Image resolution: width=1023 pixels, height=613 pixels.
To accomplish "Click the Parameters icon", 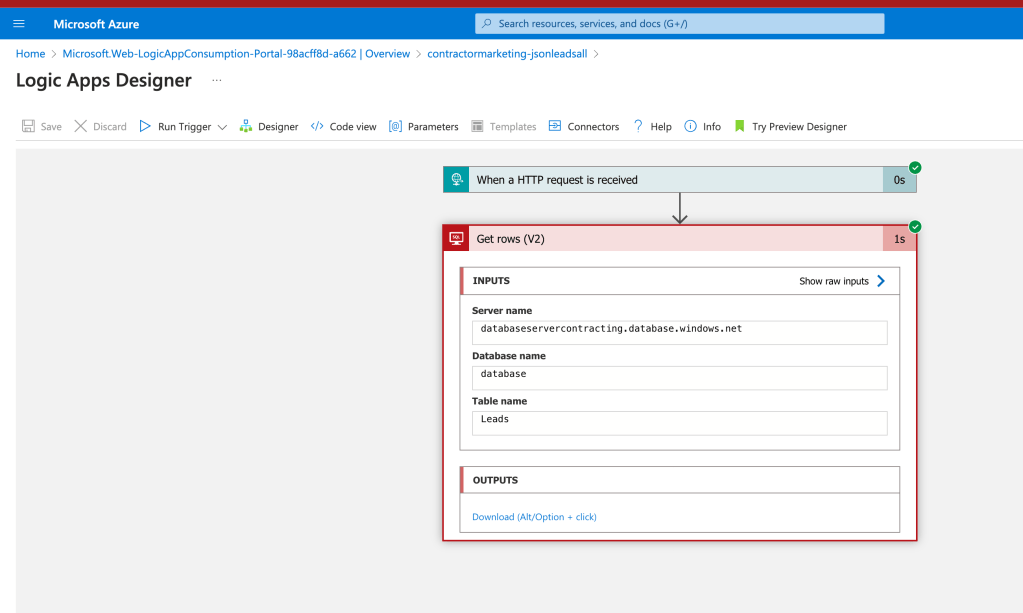I will 395,126.
